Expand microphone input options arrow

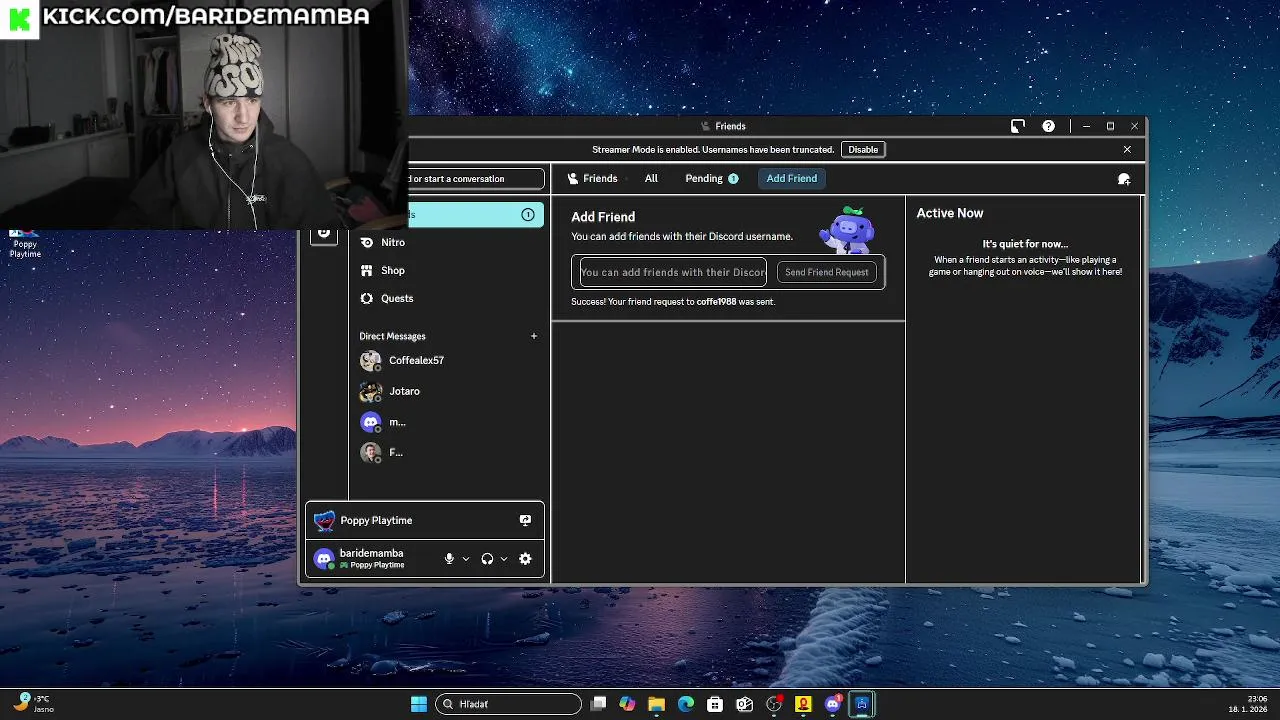465,559
